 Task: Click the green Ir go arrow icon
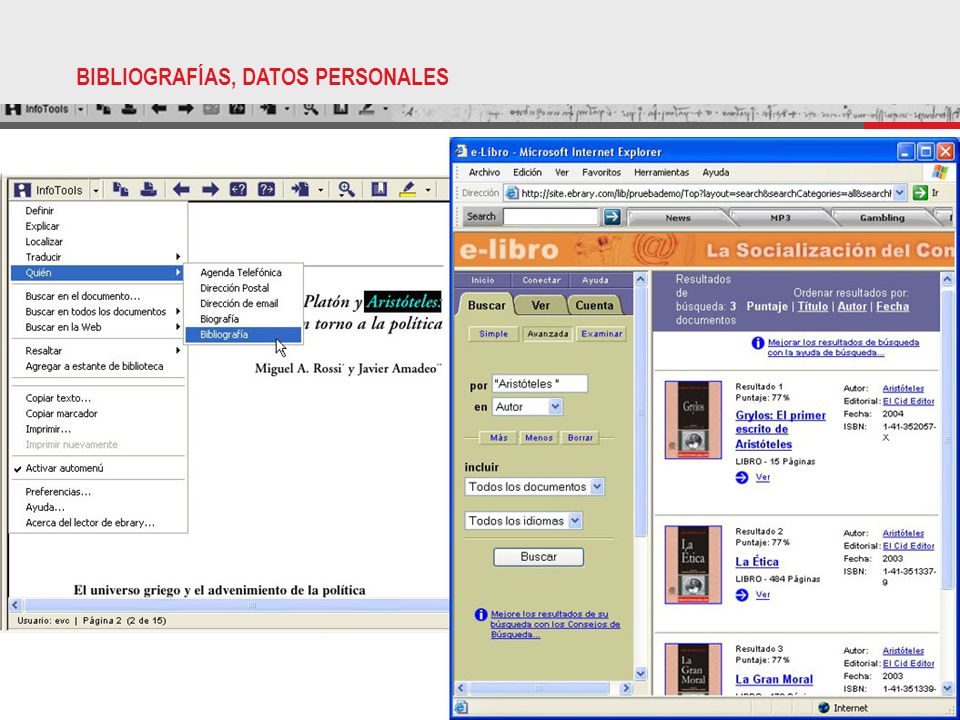point(920,193)
